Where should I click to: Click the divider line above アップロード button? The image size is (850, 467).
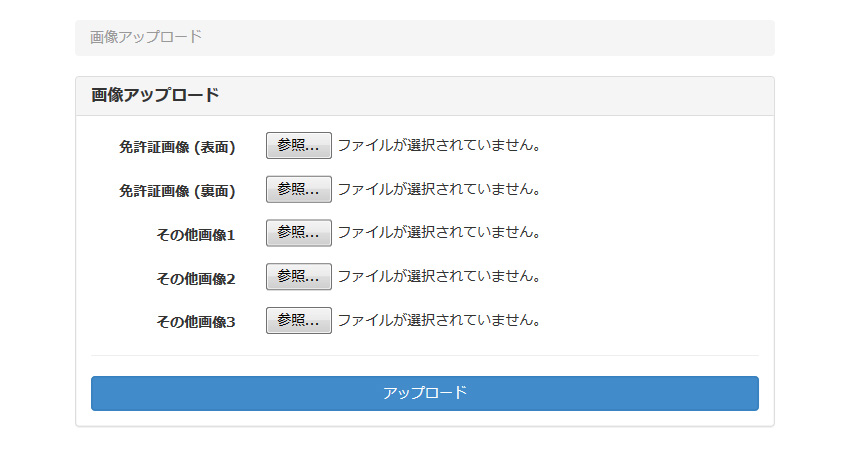point(424,355)
